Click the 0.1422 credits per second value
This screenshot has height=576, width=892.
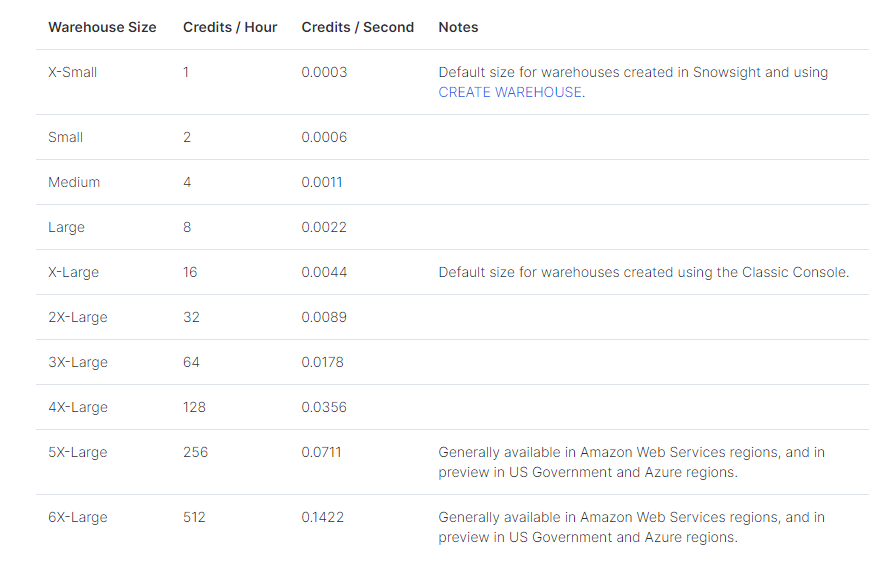(x=323, y=517)
